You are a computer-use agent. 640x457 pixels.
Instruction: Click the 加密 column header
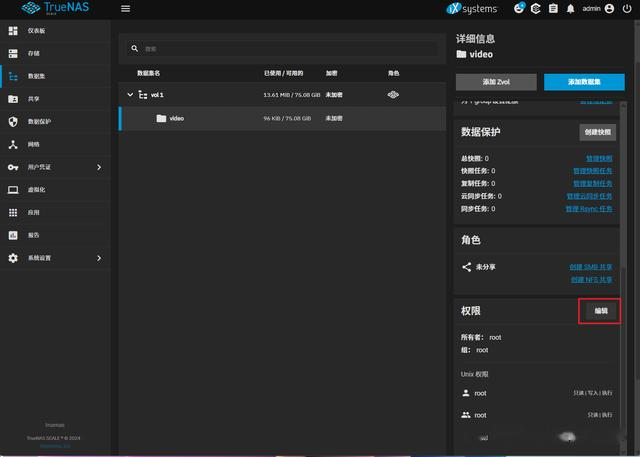[331, 73]
